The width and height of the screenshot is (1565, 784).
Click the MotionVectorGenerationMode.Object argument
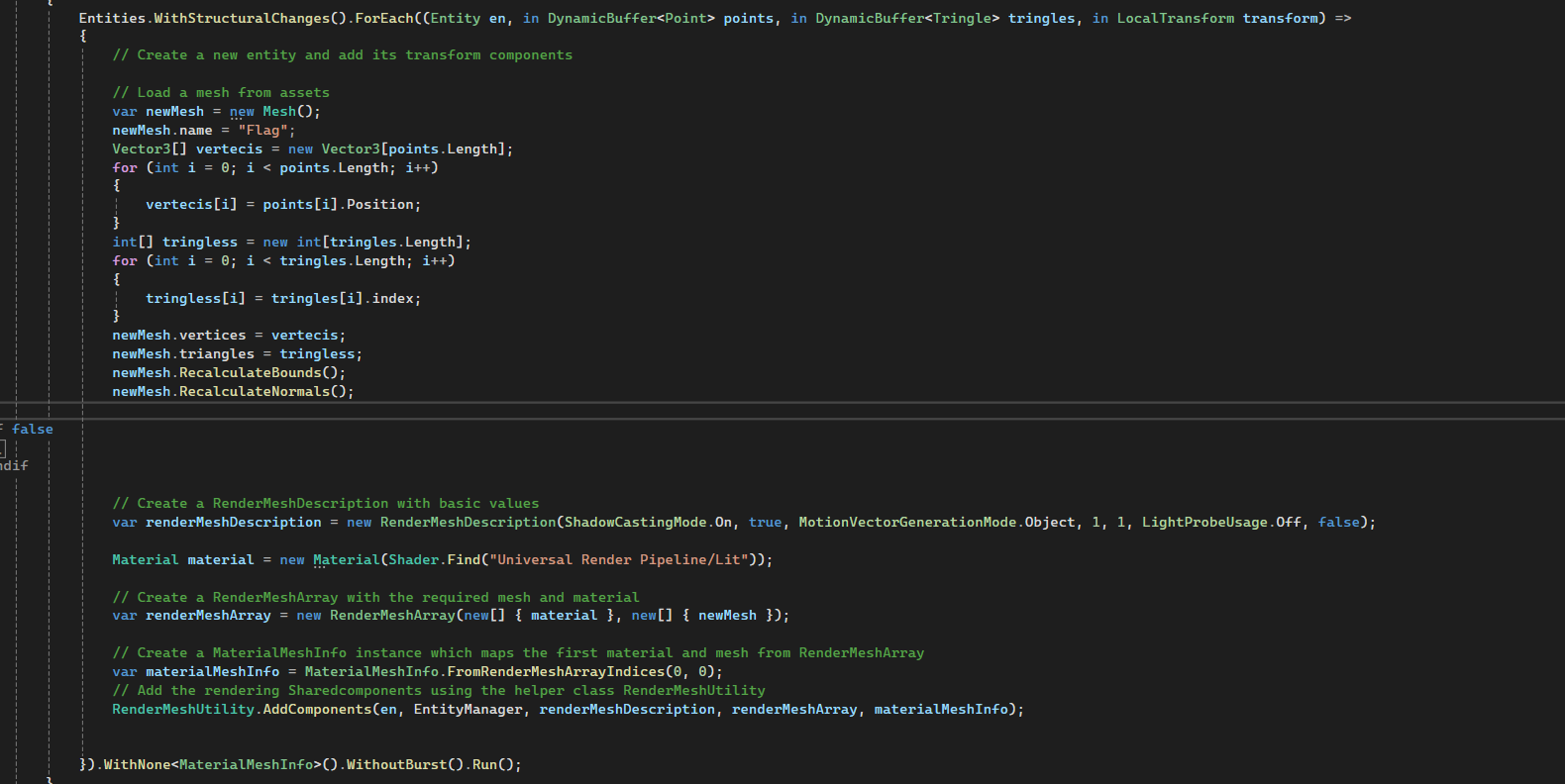(937, 523)
